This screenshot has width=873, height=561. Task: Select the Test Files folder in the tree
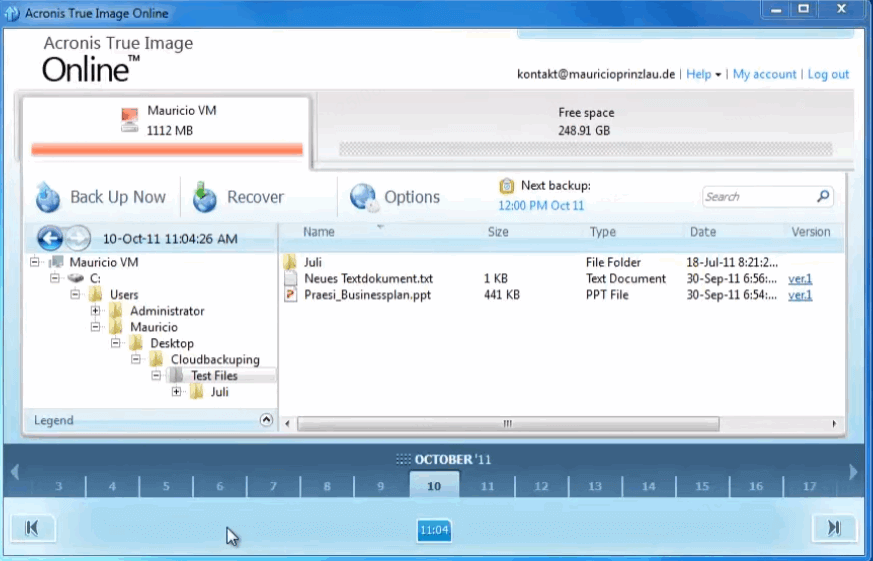tap(214, 376)
